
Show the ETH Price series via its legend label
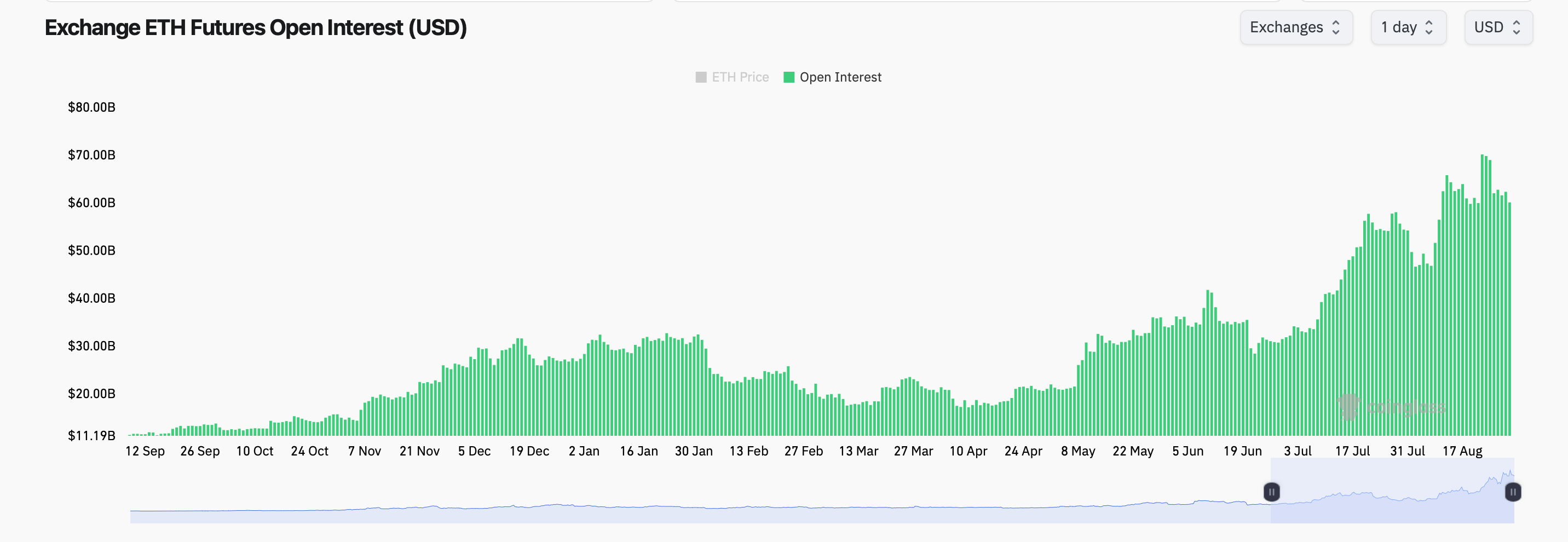[x=740, y=77]
